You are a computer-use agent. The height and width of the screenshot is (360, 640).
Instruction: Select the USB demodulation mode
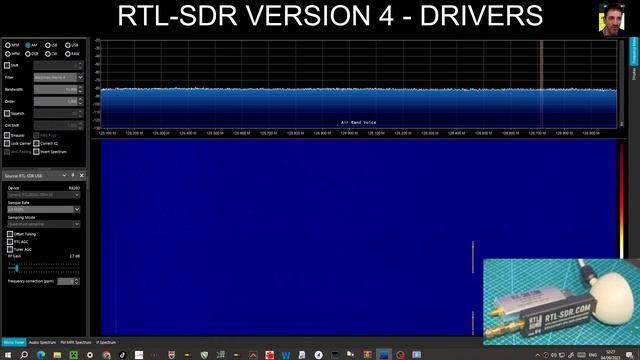click(68, 45)
